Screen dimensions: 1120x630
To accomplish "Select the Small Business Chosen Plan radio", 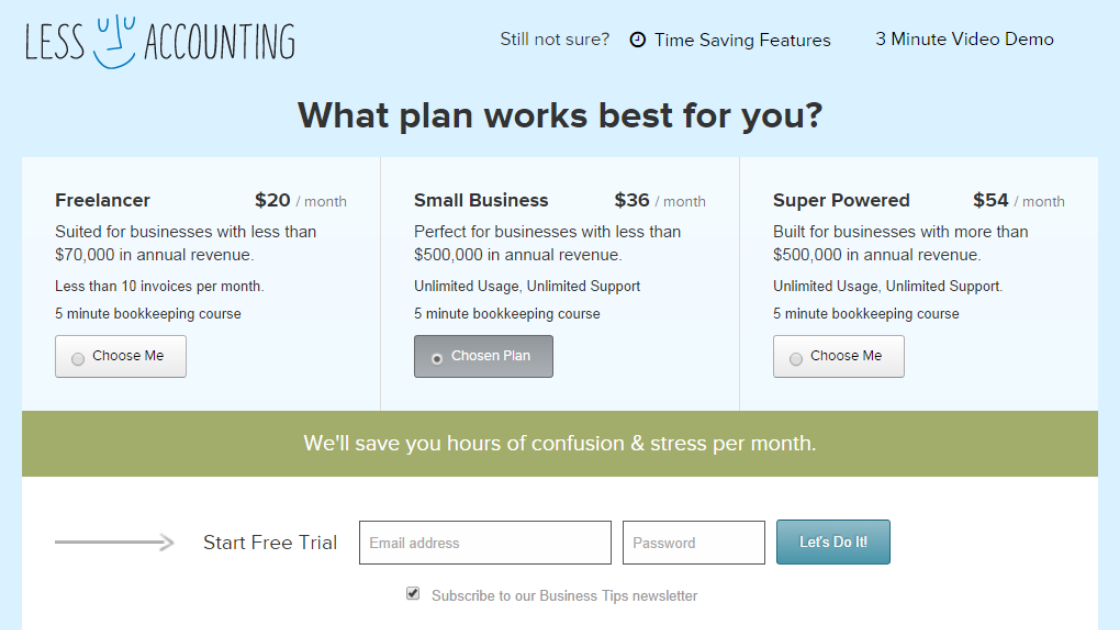I will point(436,359).
